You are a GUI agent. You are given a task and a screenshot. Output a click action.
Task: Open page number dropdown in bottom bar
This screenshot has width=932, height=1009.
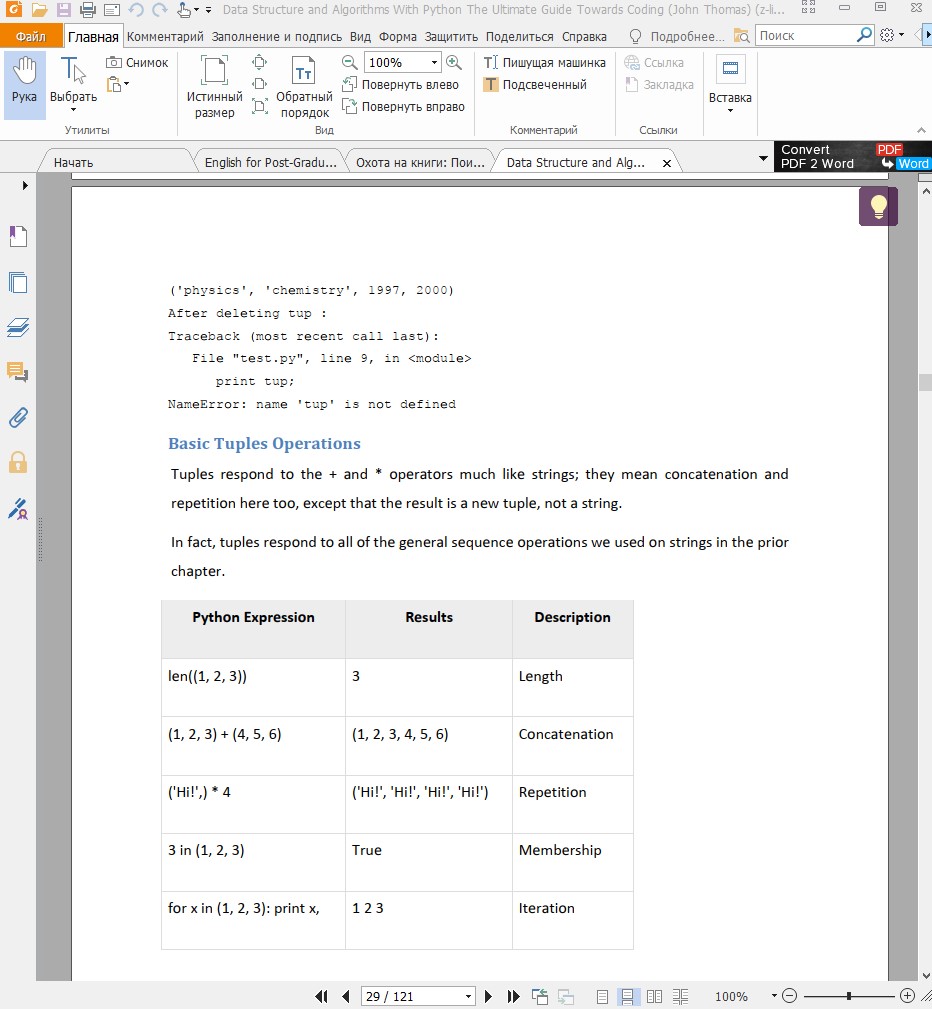tap(469, 996)
